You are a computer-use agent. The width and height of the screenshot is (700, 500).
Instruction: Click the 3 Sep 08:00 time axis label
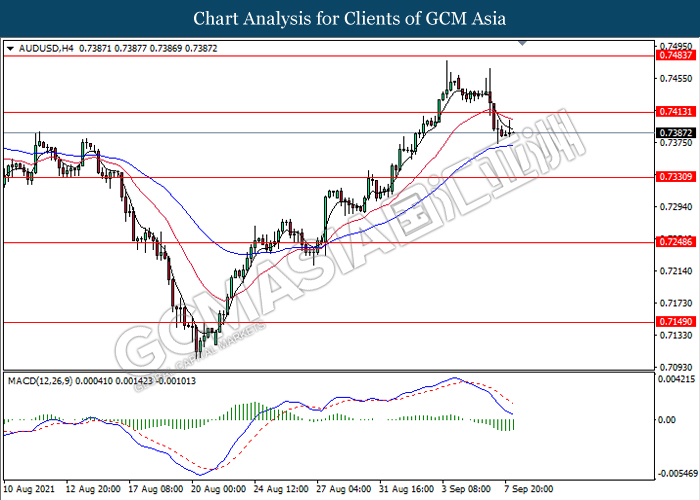coord(466,489)
